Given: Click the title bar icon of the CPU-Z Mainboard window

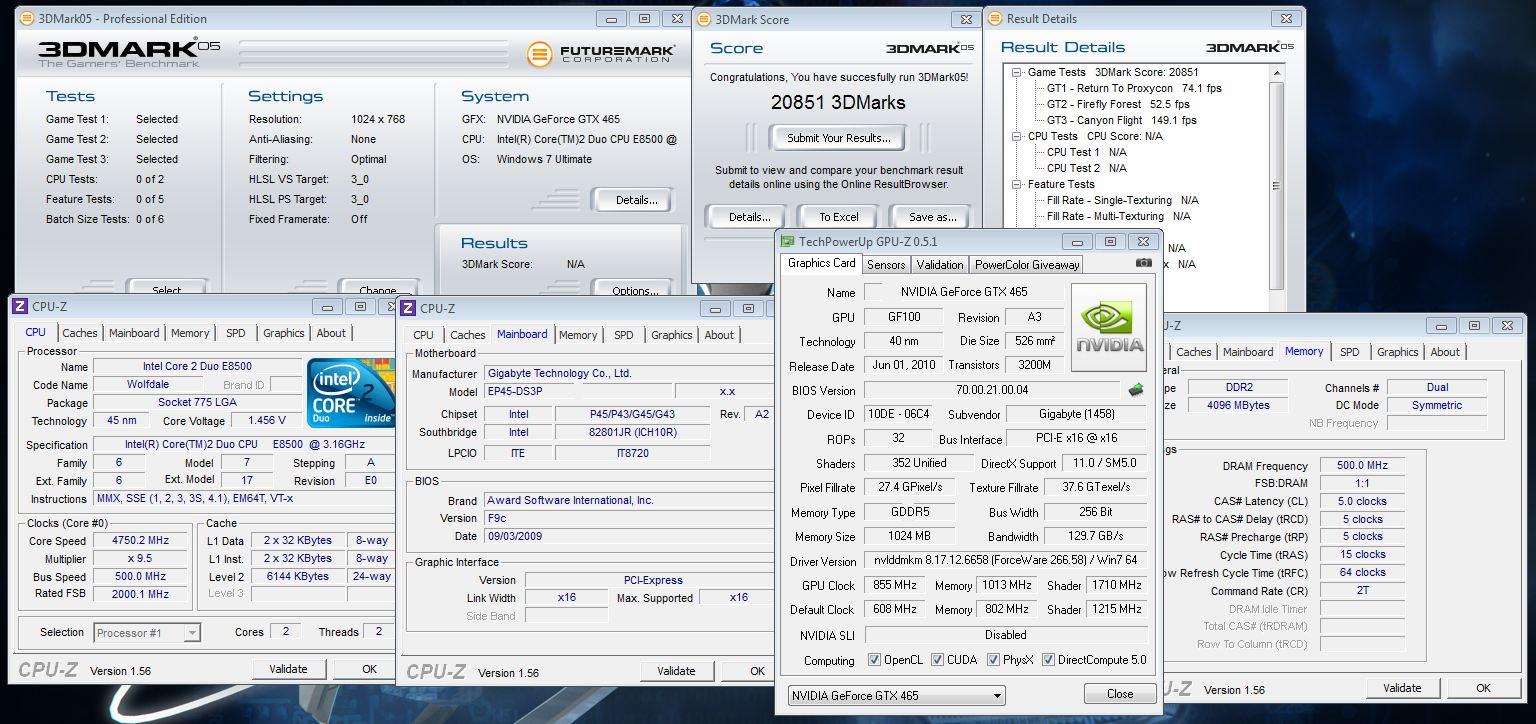Looking at the screenshot, I should tap(408, 309).
